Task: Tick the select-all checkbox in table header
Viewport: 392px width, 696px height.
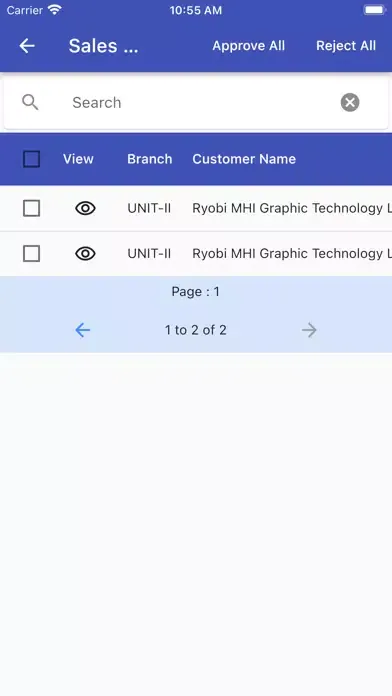Action: pos(32,159)
